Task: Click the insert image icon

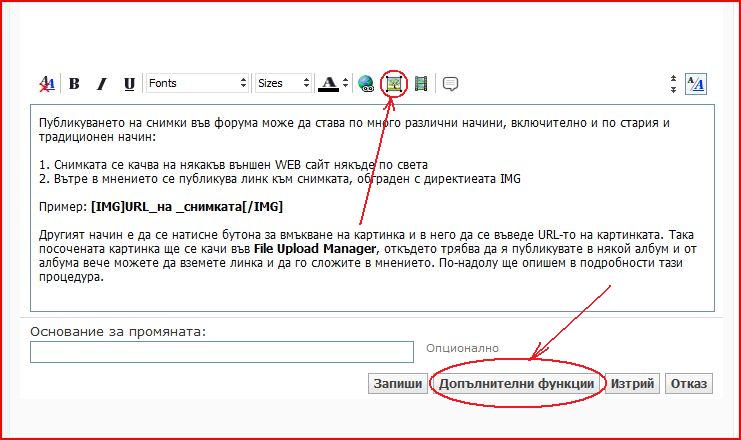Action: (x=394, y=84)
